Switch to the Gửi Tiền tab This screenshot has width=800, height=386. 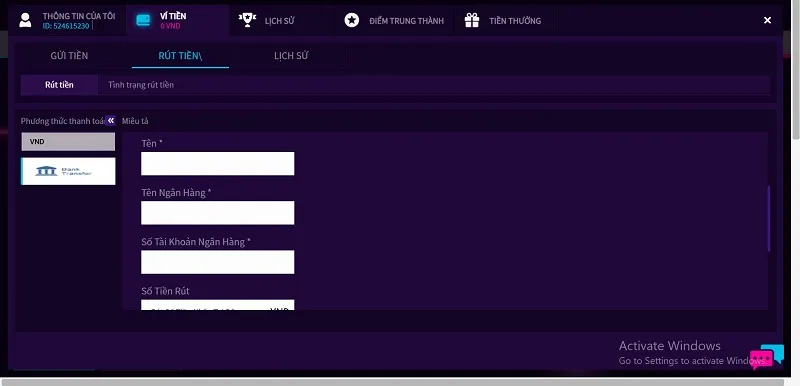(x=69, y=56)
